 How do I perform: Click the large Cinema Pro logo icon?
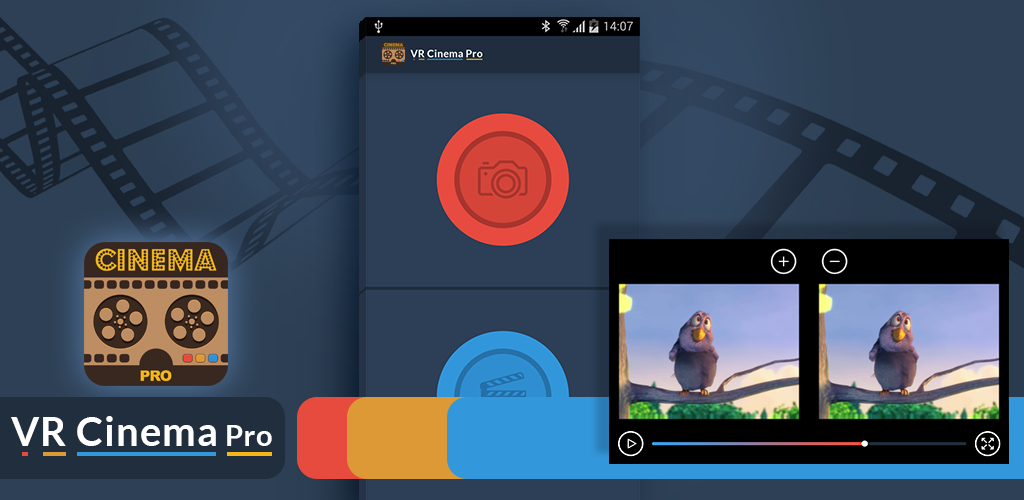(x=156, y=314)
